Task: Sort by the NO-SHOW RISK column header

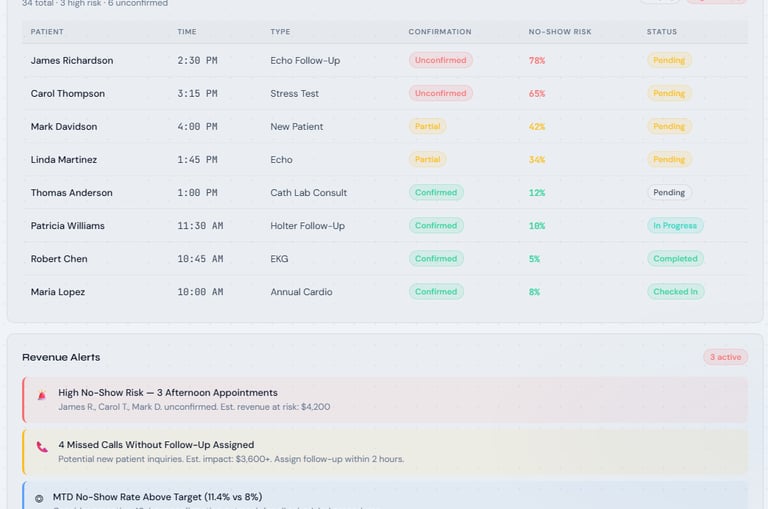Action: (560, 32)
